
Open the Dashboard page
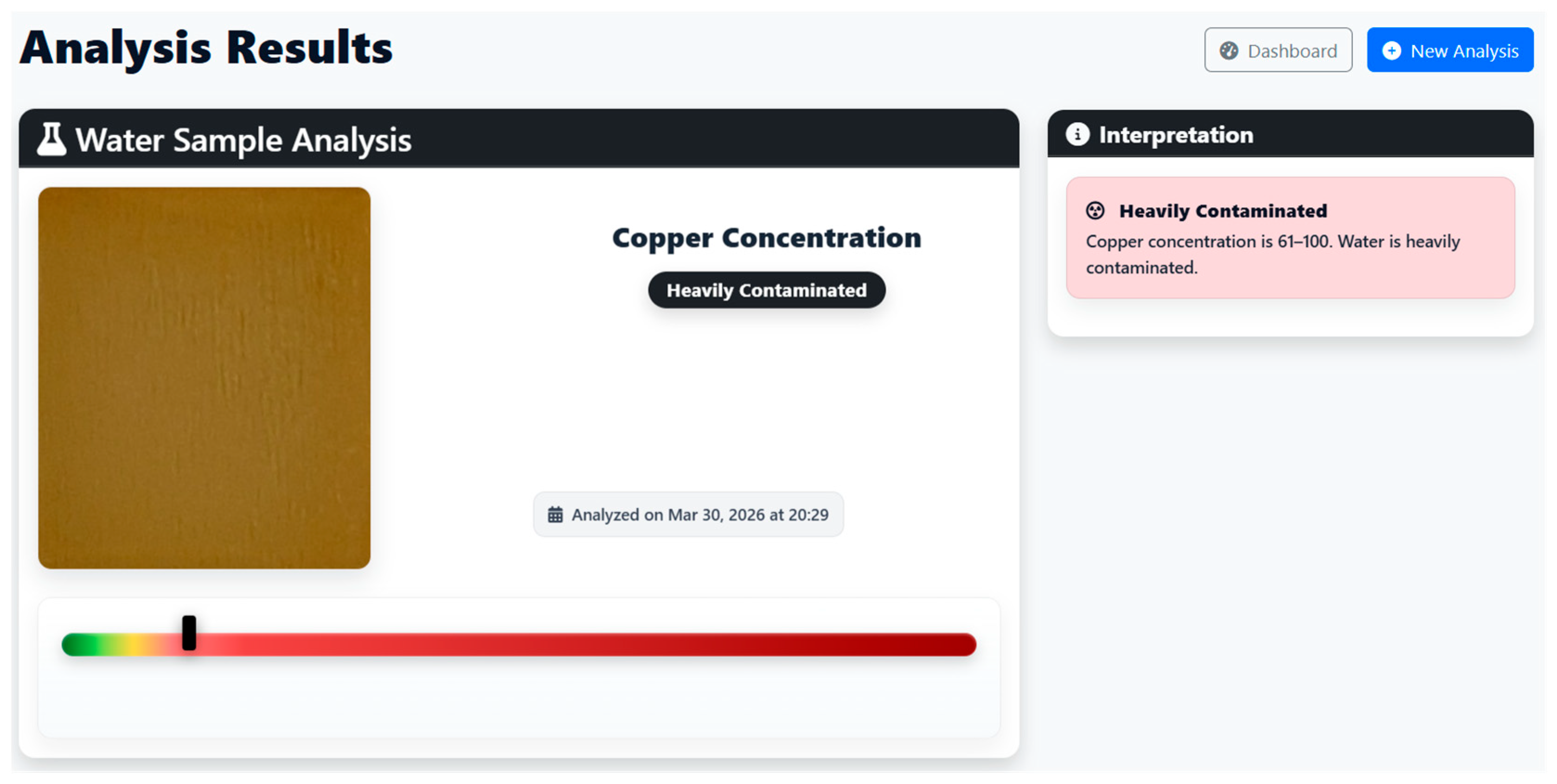click(1278, 50)
